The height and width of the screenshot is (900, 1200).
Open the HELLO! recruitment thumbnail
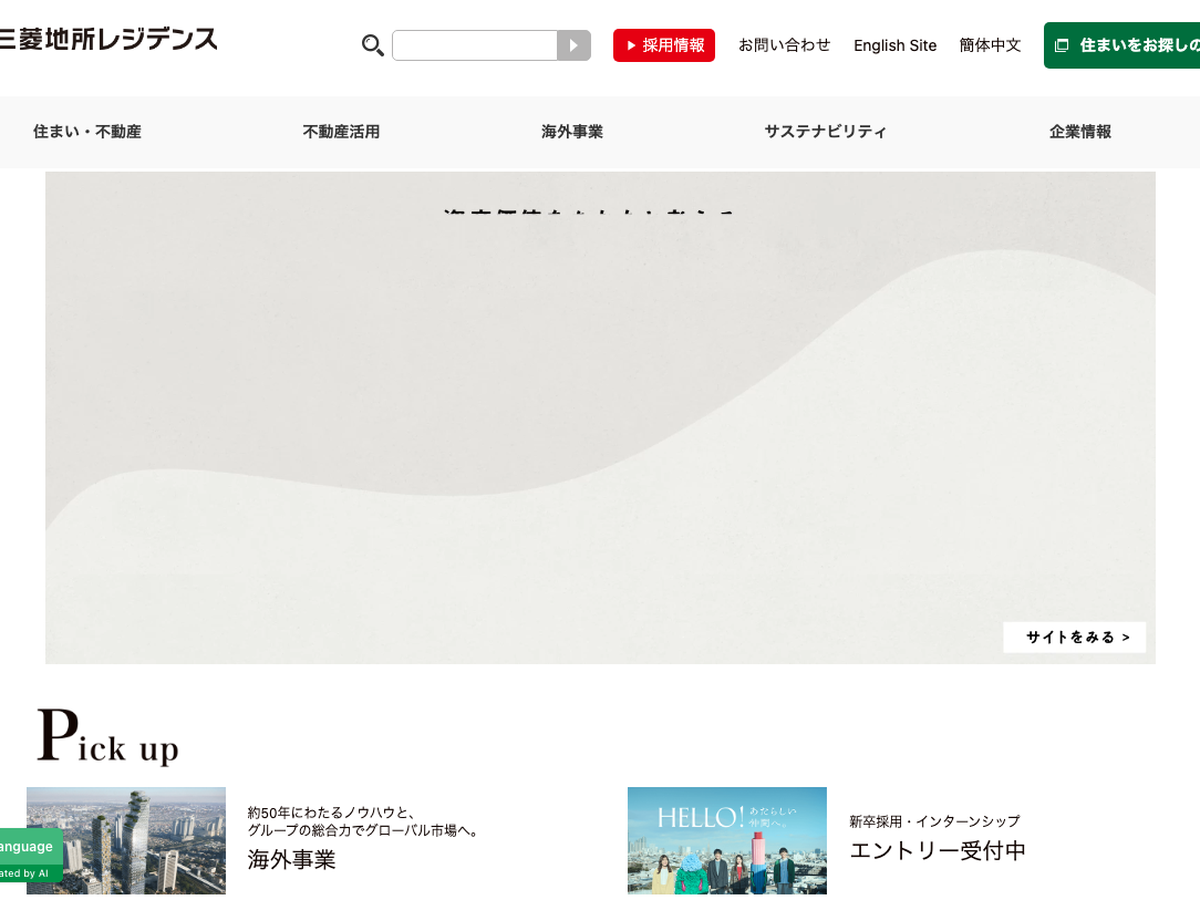point(727,840)
